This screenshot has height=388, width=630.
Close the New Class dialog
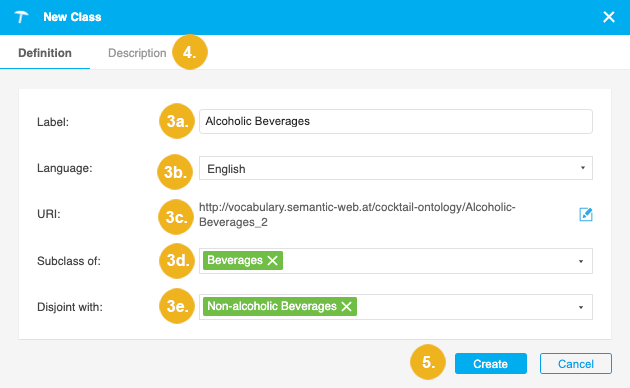(609, 17)
